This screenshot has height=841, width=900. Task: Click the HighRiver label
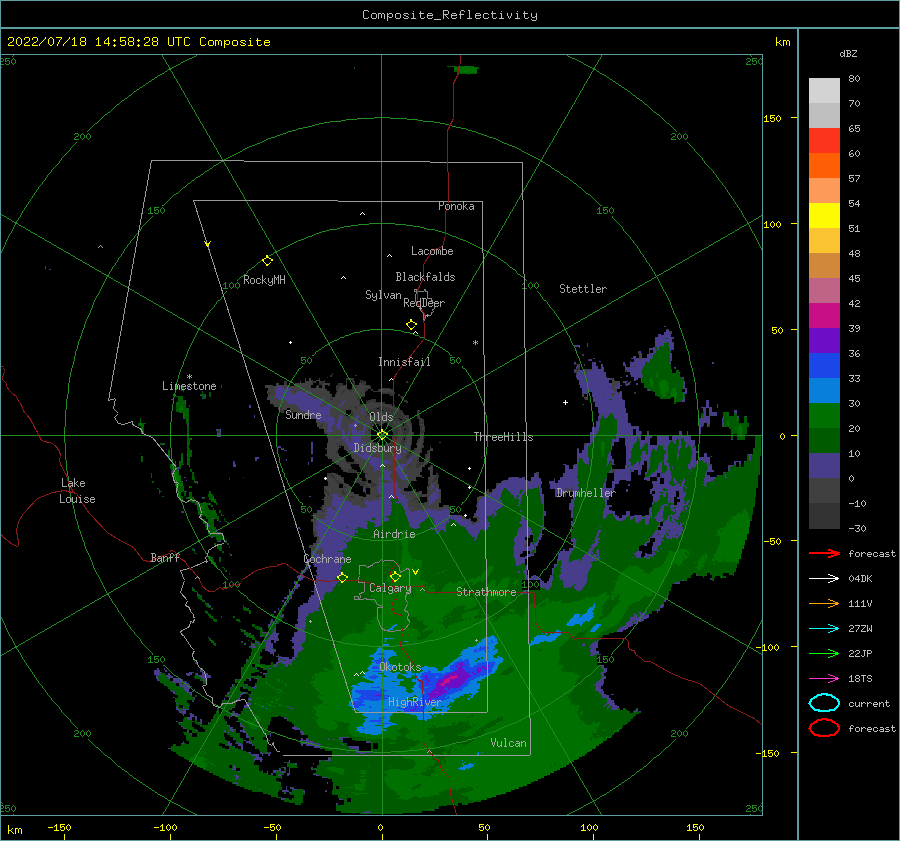point(415,702)
